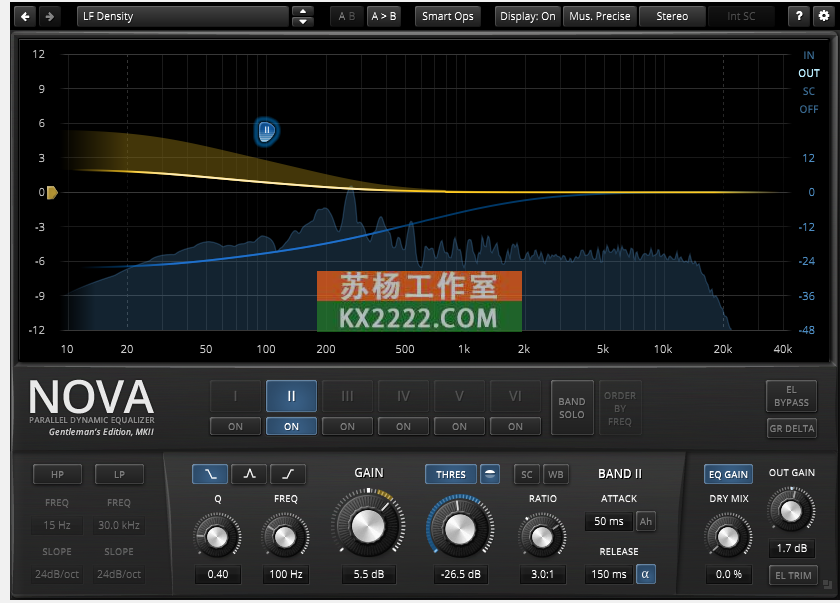Click the EL TRIM button

pyautogui.click(x=793, y=575)
